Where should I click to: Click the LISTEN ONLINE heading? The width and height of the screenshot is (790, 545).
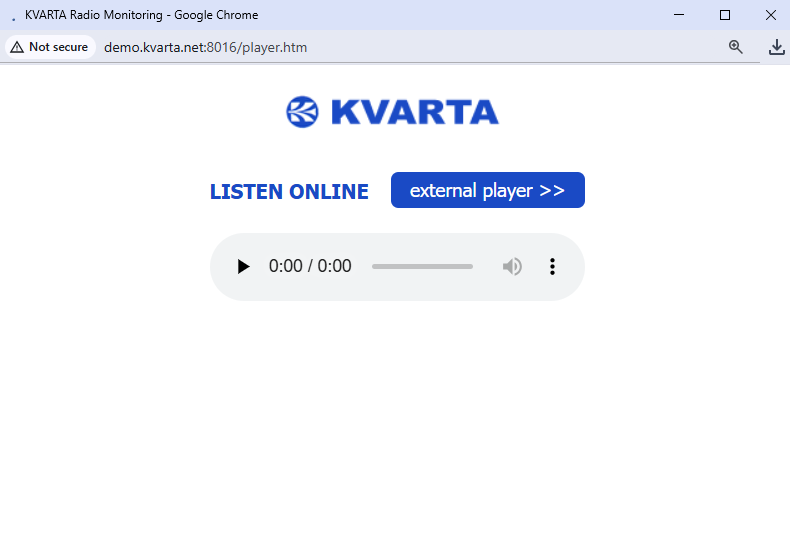pyautogui.click(x=289, y=191)
